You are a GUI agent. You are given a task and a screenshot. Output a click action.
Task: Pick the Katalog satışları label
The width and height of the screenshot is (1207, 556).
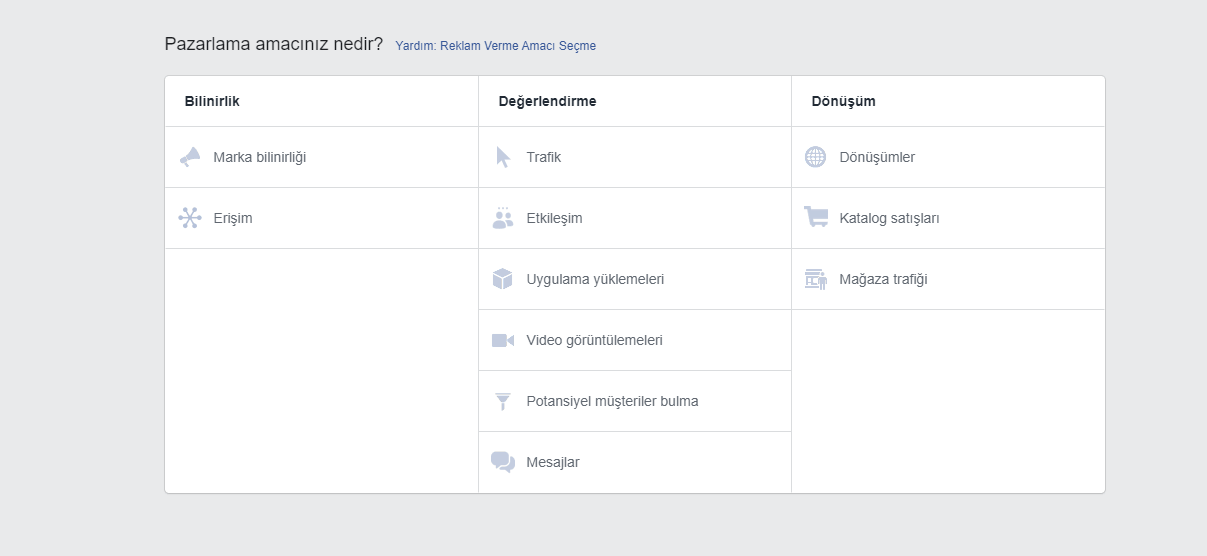(x=890, y=218)
